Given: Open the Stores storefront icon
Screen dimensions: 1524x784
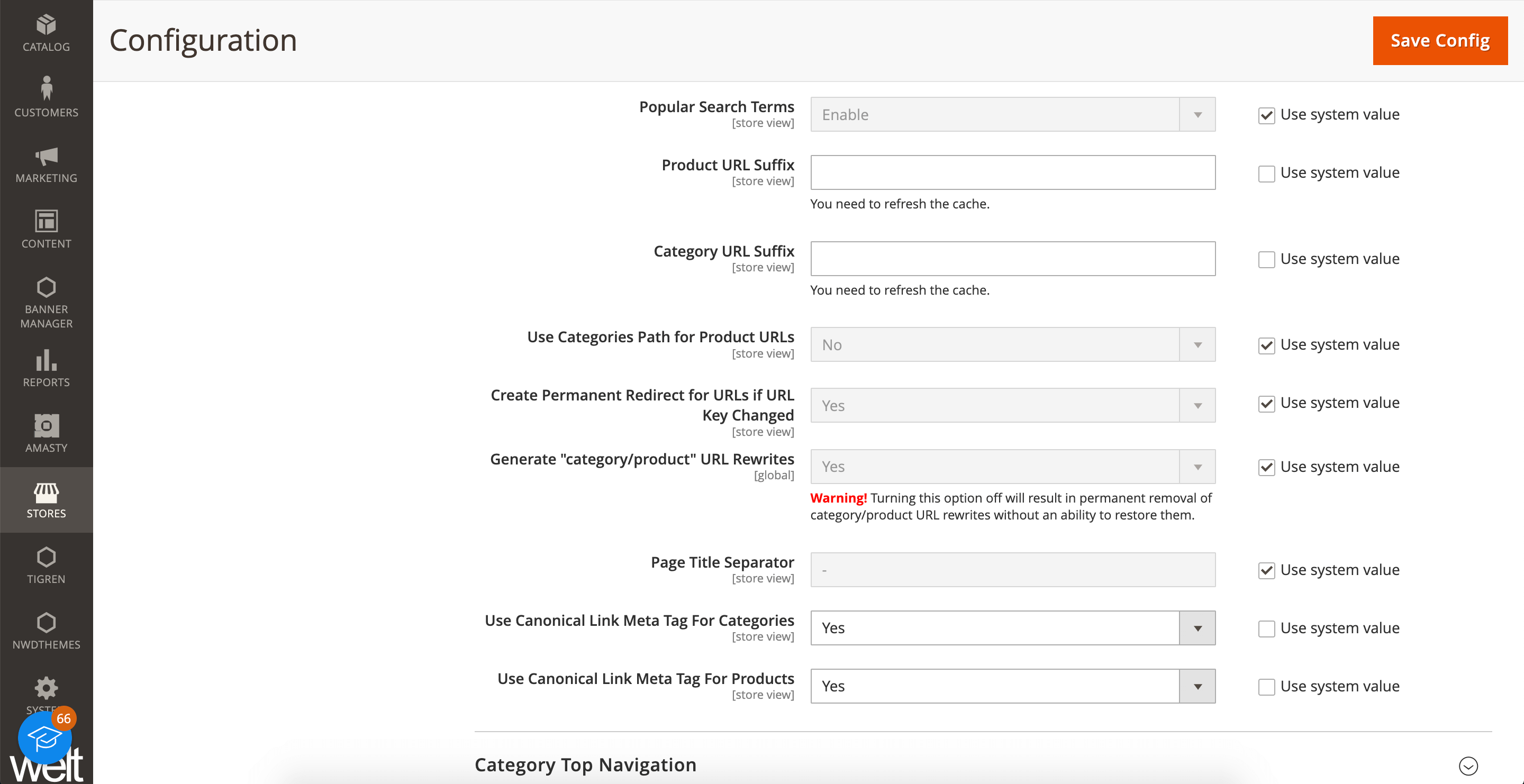Looking at the screenshot, I should (46, 492).
